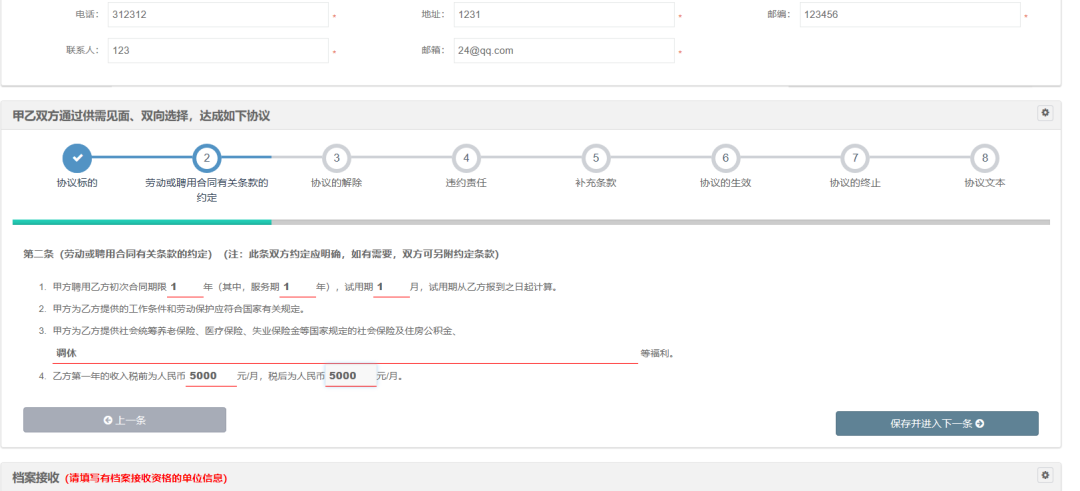Click 保存并进入下一条 button
The image size is (1080, 491).
(x=937, y=423)
